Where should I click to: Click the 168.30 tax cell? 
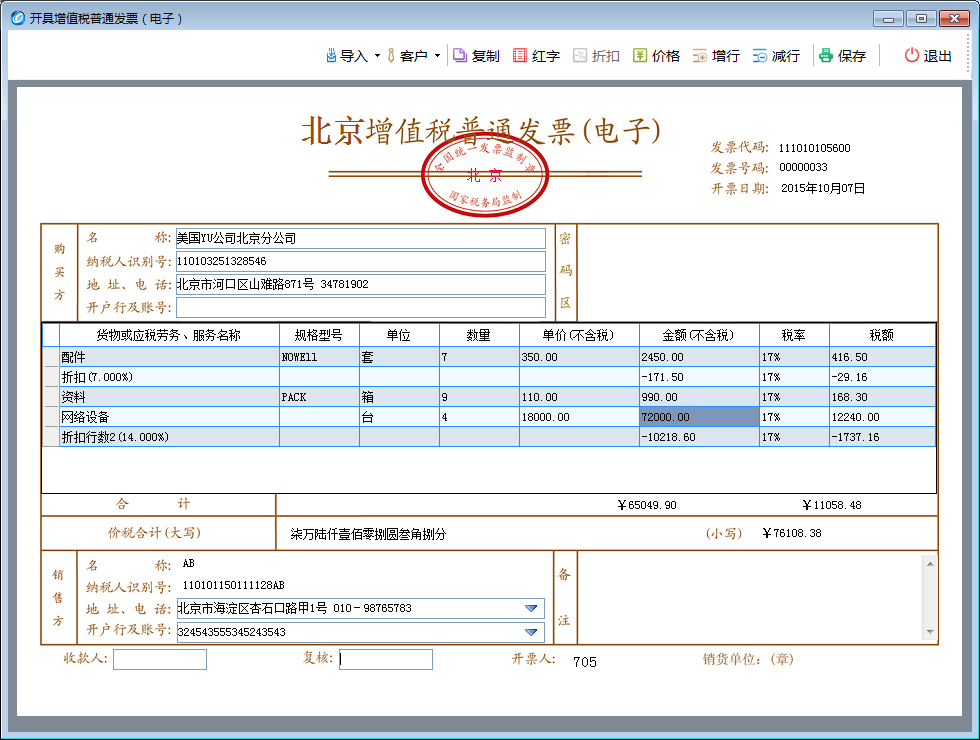882,397
